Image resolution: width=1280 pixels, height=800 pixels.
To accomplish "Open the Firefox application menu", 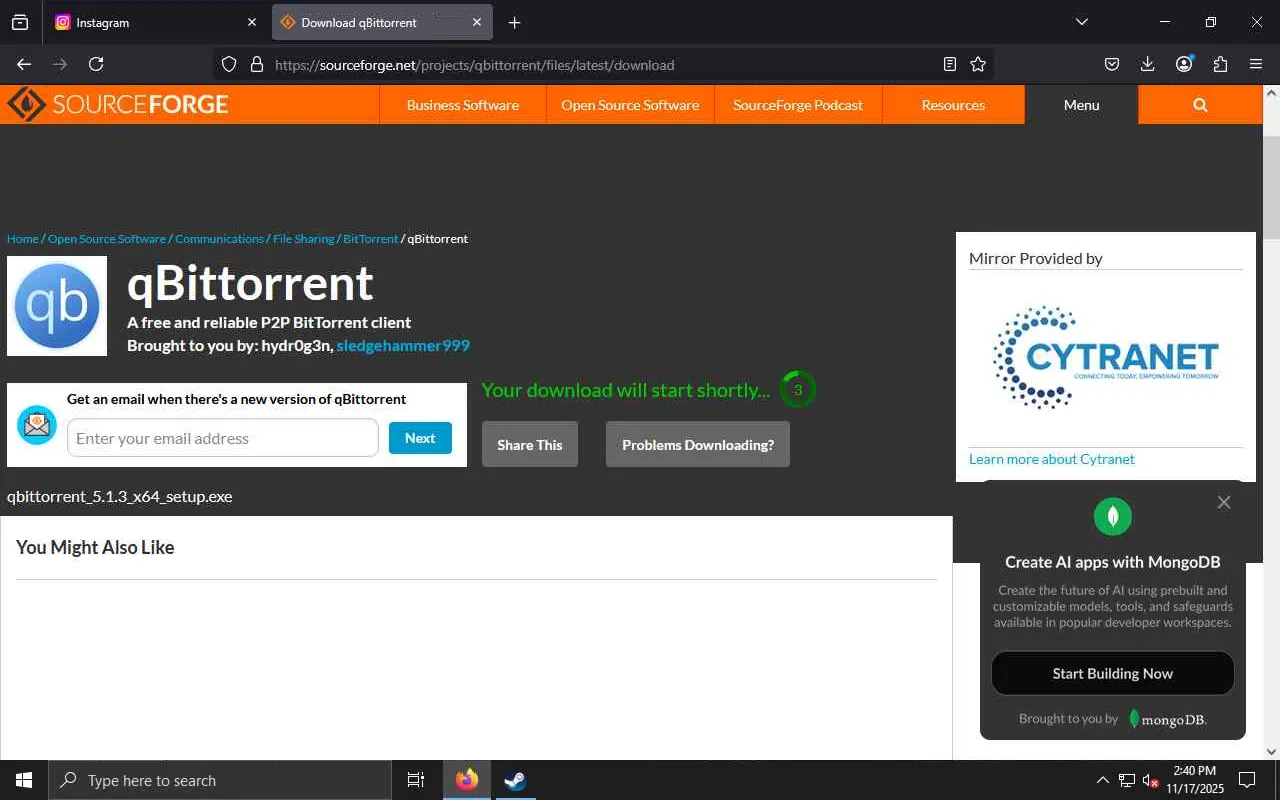I will [1256, 64].
